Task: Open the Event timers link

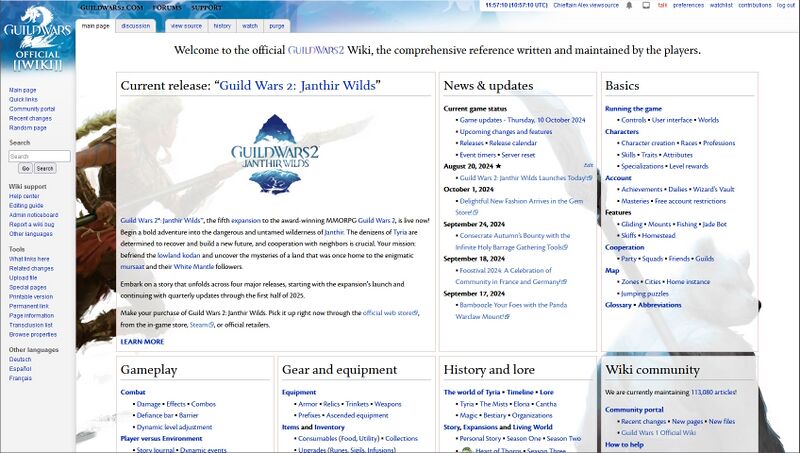Action: [x=478, y=155]
